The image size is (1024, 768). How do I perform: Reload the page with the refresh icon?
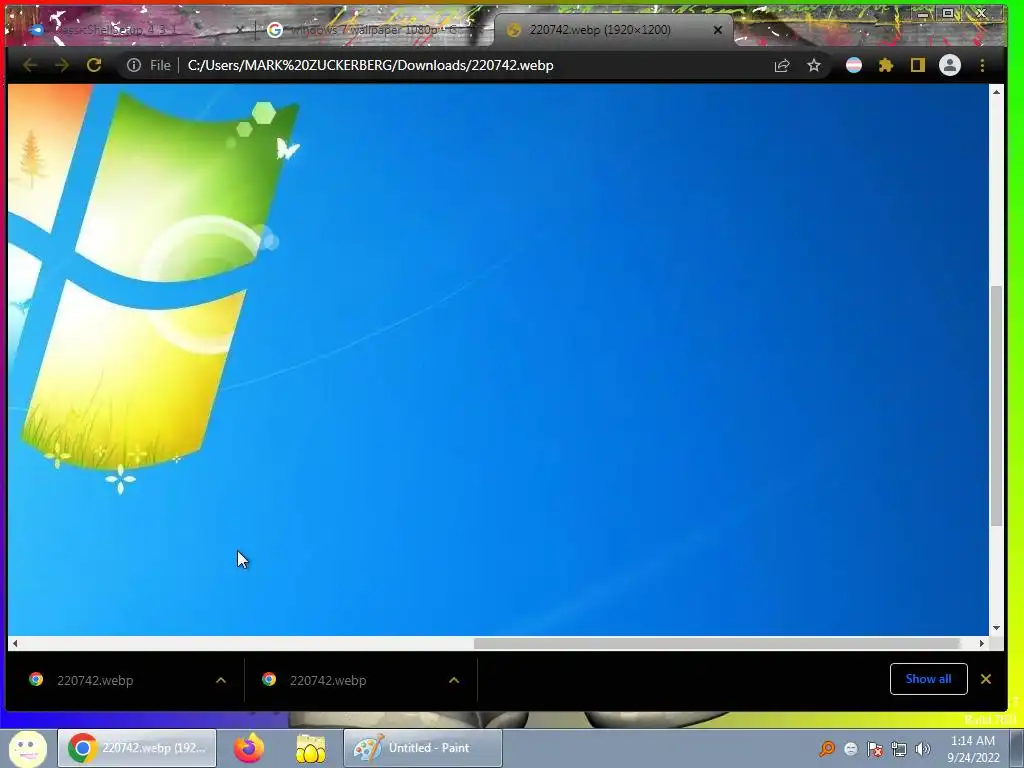(94, 65)
